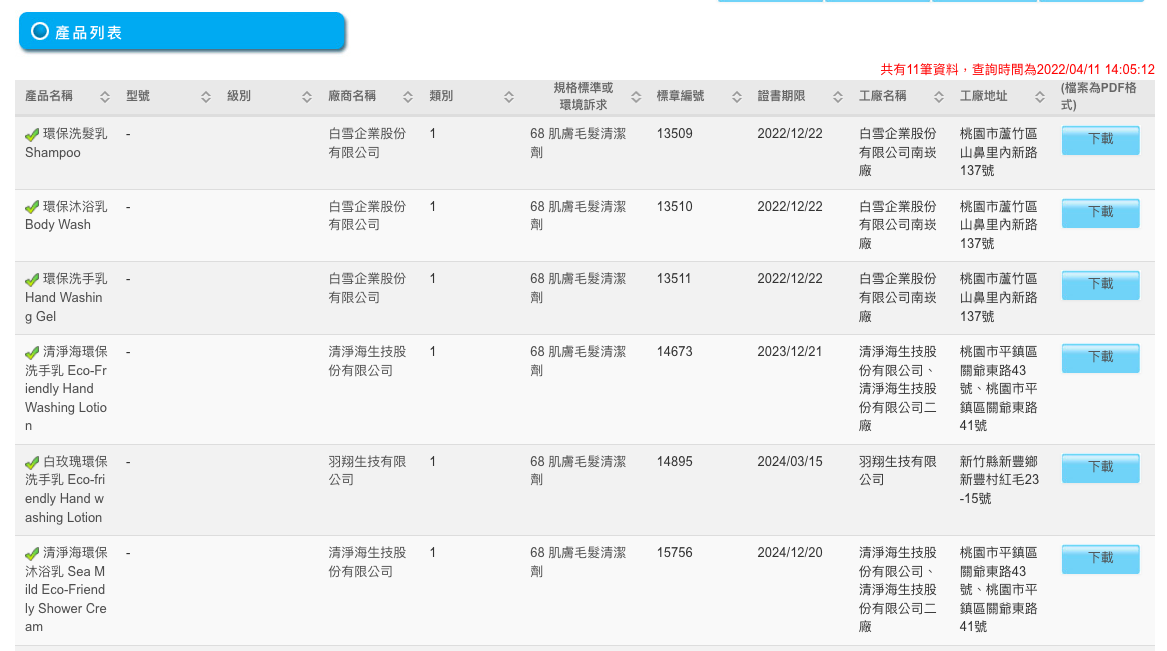Click factory 白雪企業股份有限公司南崁廠 in Shampoo row
Image resolution: width=1167 pixels, height=651 pixels.
coord(898,153)
